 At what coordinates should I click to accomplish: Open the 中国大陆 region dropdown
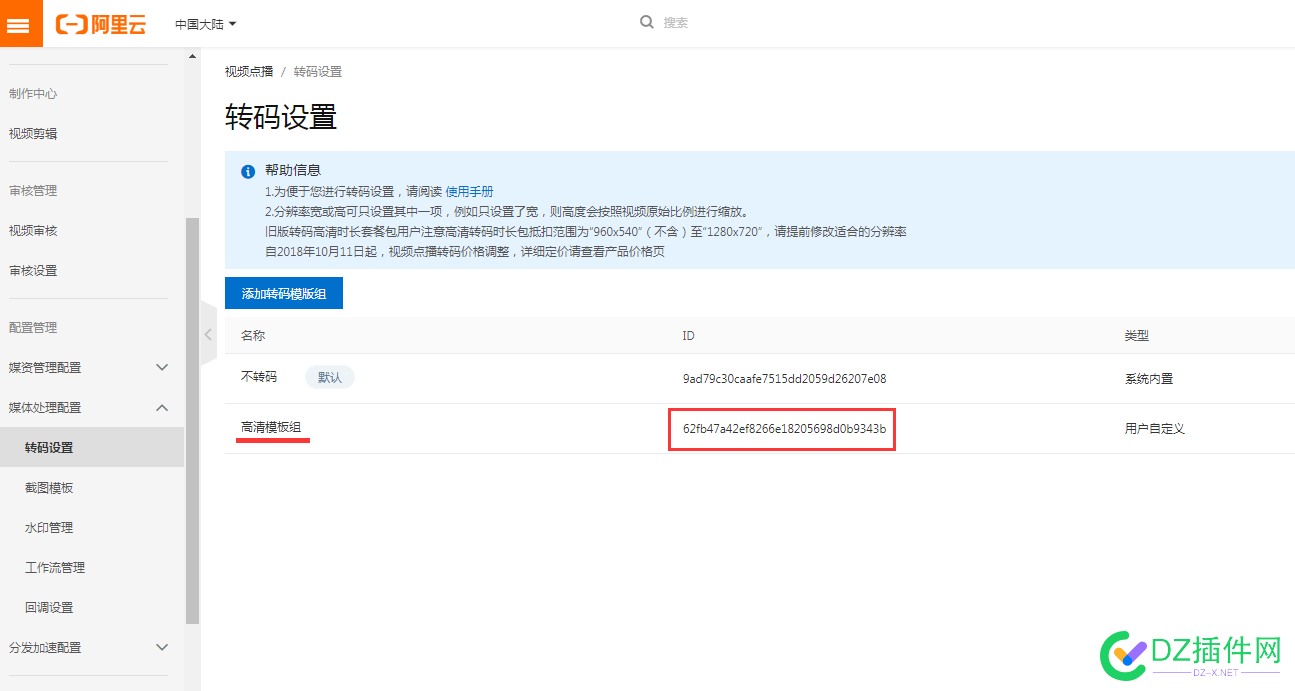[x=206, y=24]
